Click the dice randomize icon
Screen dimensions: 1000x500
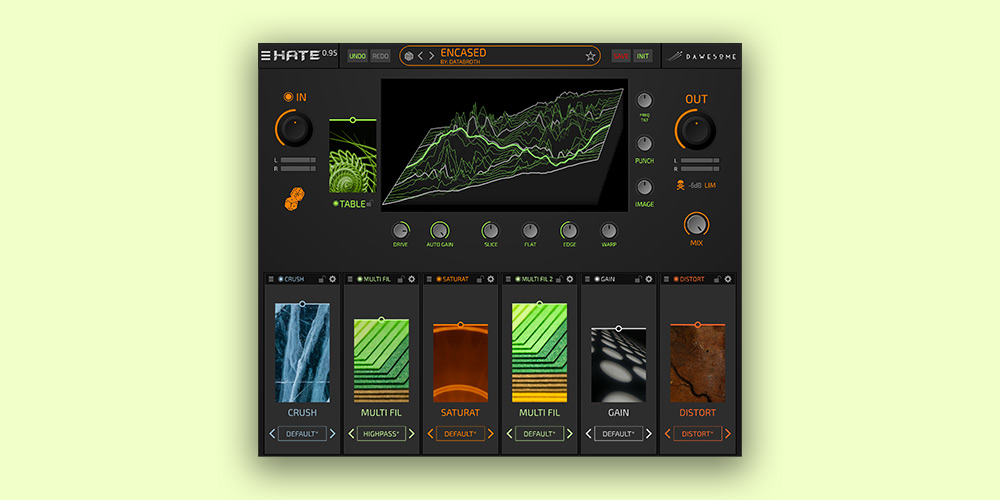pyautogui.click(x=292, y=202)
